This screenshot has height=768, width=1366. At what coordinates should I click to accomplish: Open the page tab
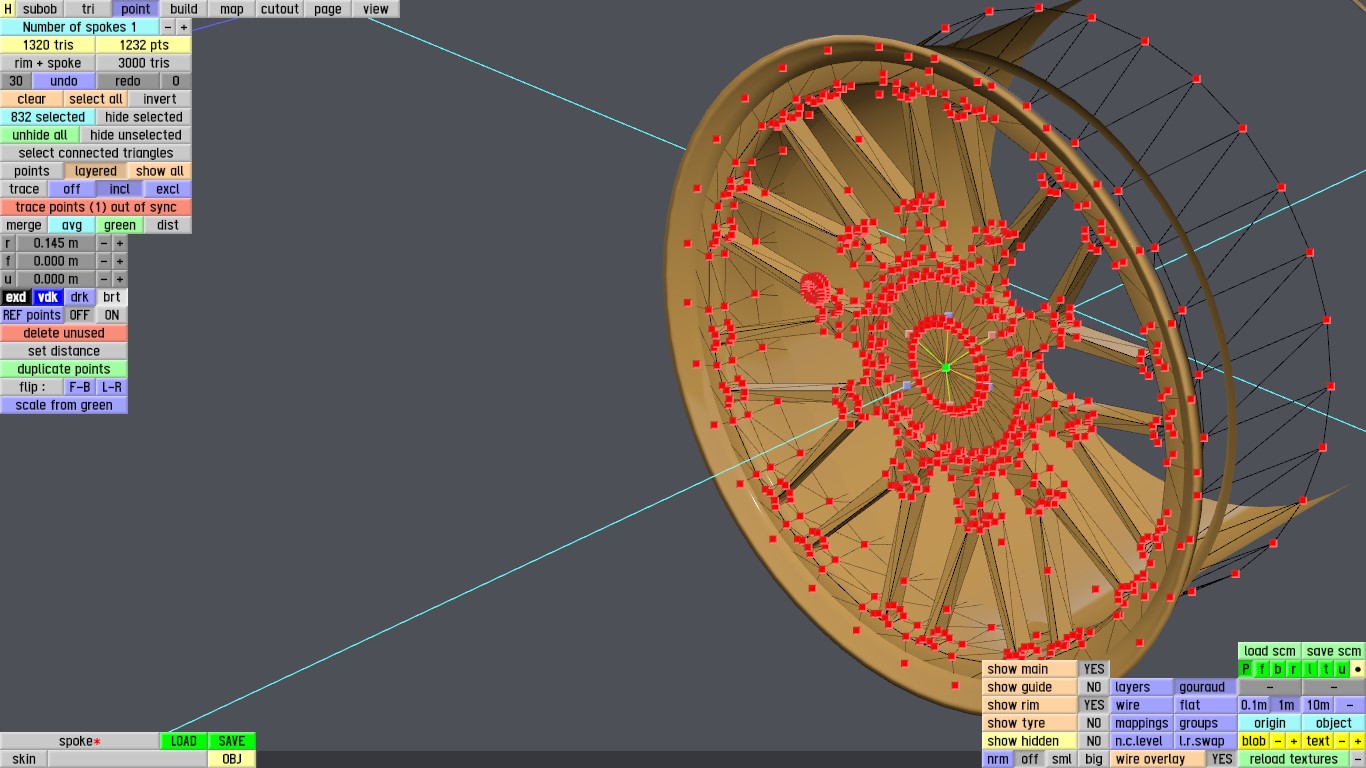click(x=328, y=9)
